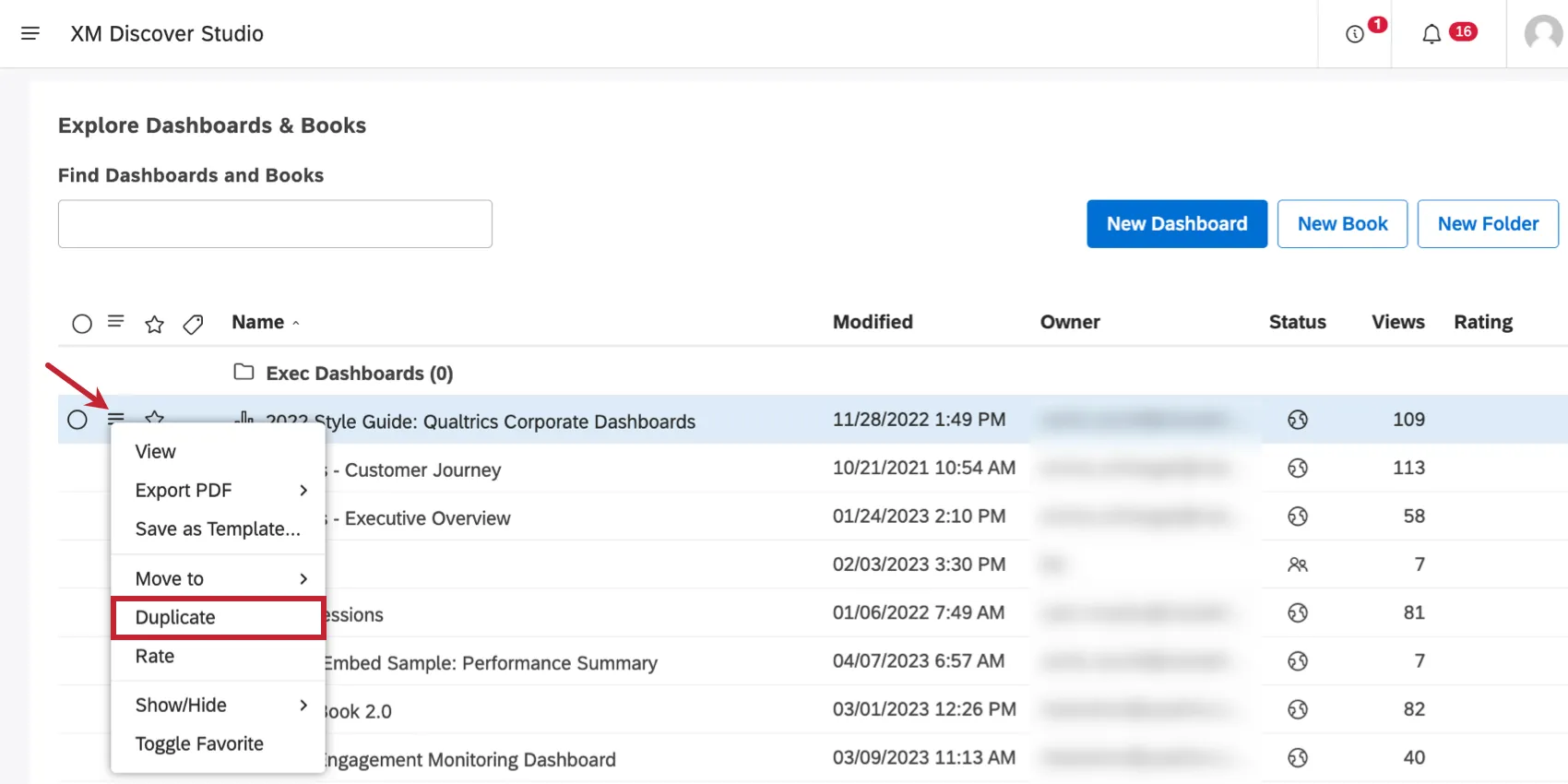The image size is (1568, 784).
Task: Click the info alerts icon
Action: (1354, 35)
